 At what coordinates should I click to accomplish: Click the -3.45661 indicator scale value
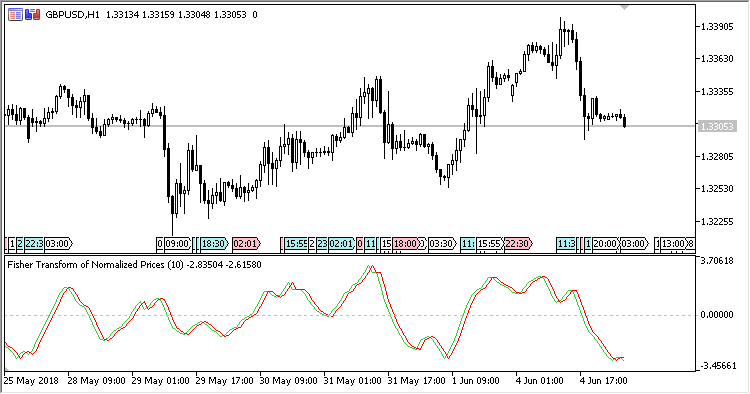click(x=719, y=366)
